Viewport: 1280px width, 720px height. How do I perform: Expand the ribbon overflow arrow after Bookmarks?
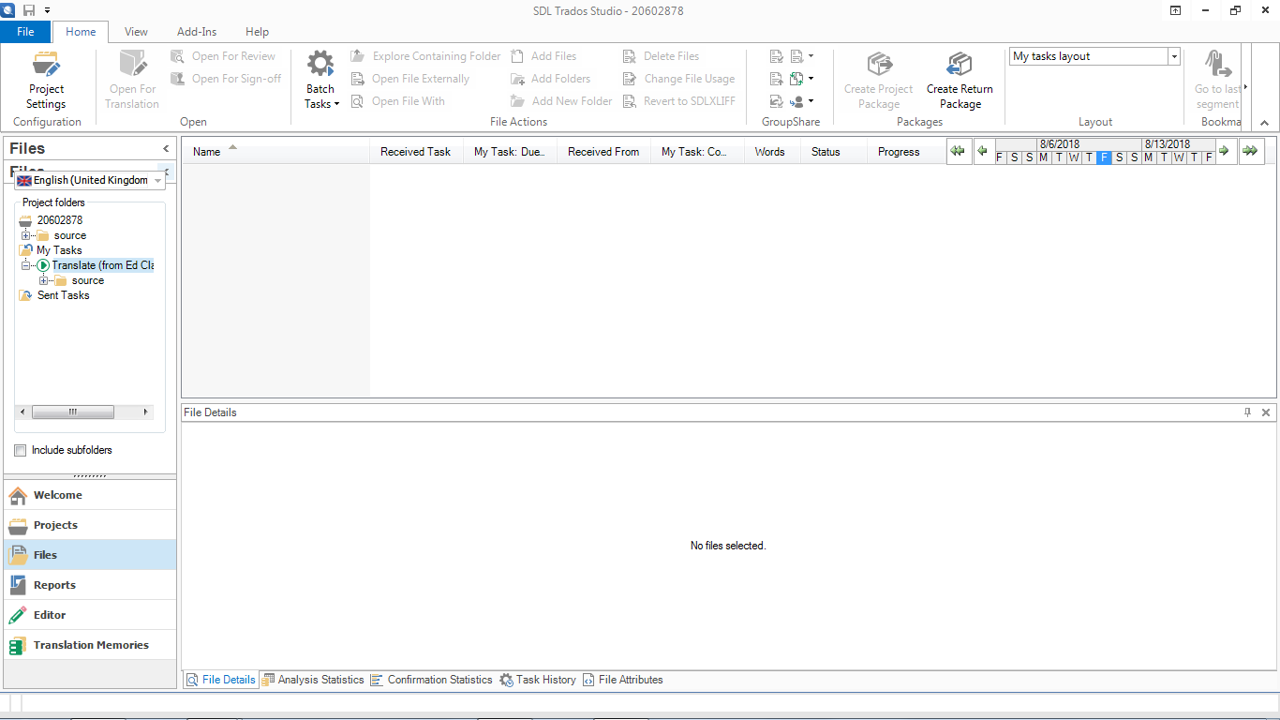[1245, 87]
